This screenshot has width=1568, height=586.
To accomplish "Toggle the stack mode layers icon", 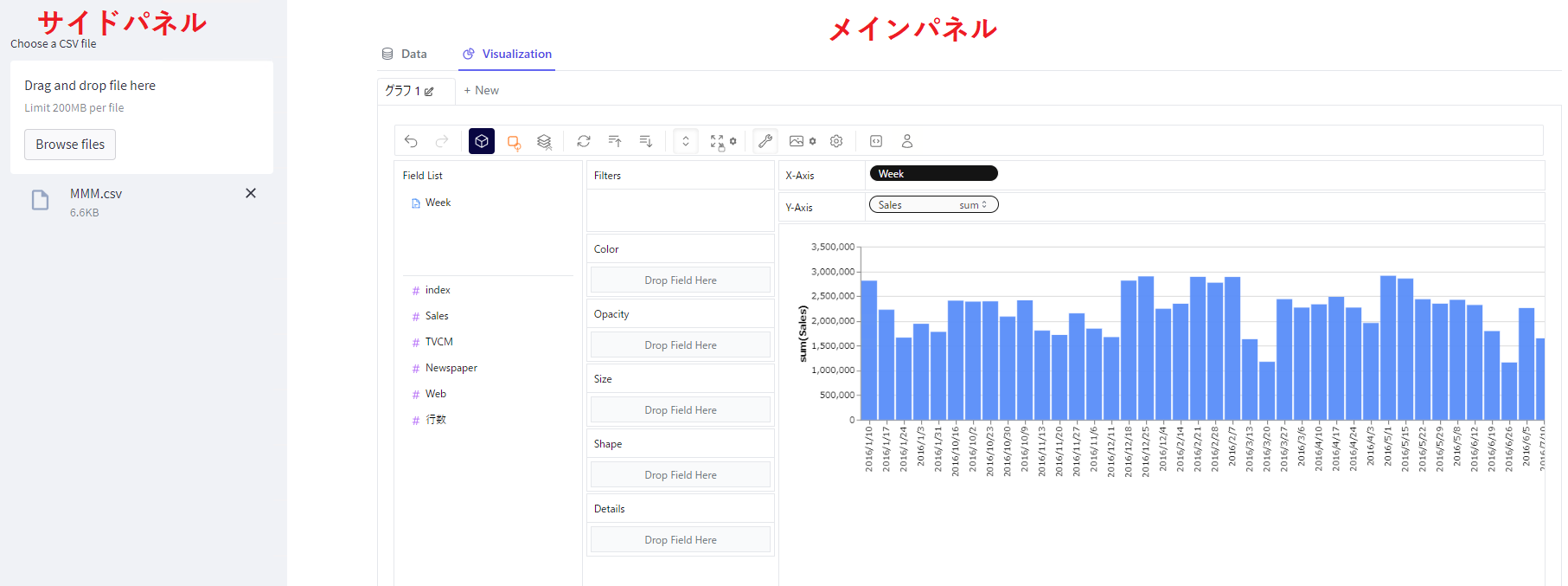I will click(544, 142).
